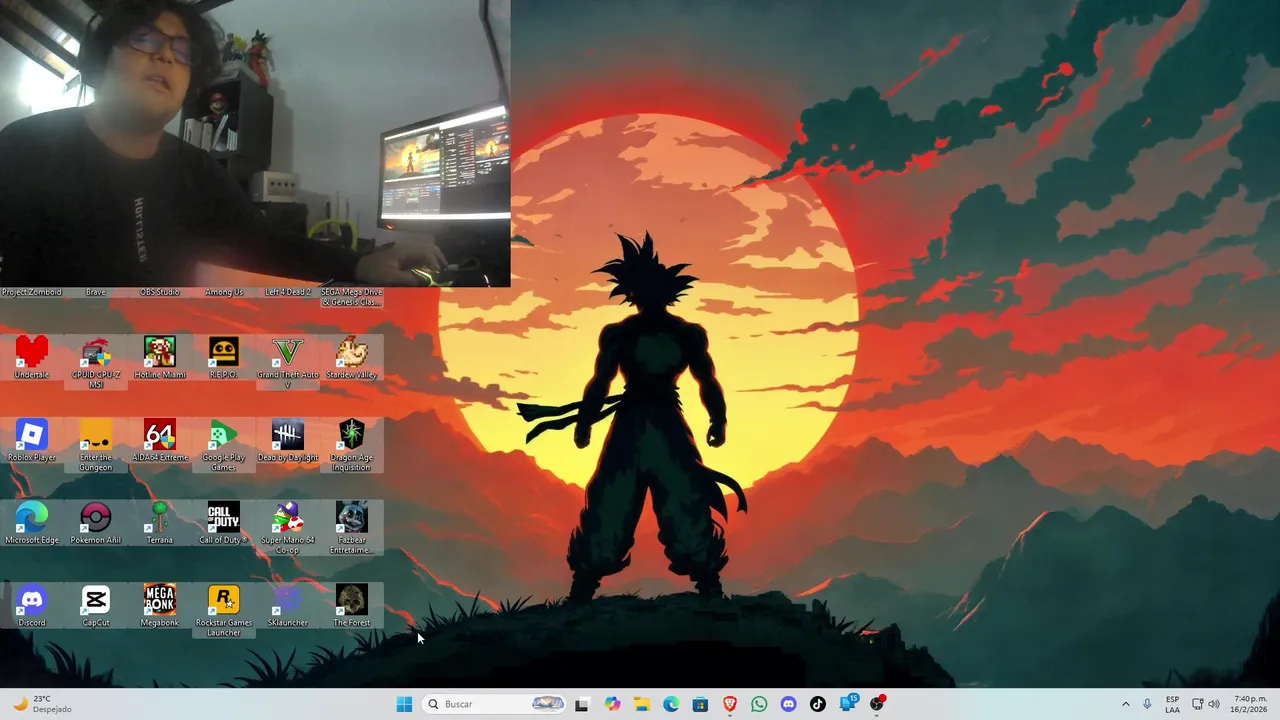Screen dimensions: 1280x720
Task: Click the "OBS Studio" desktop label
Action: point(160,292)
